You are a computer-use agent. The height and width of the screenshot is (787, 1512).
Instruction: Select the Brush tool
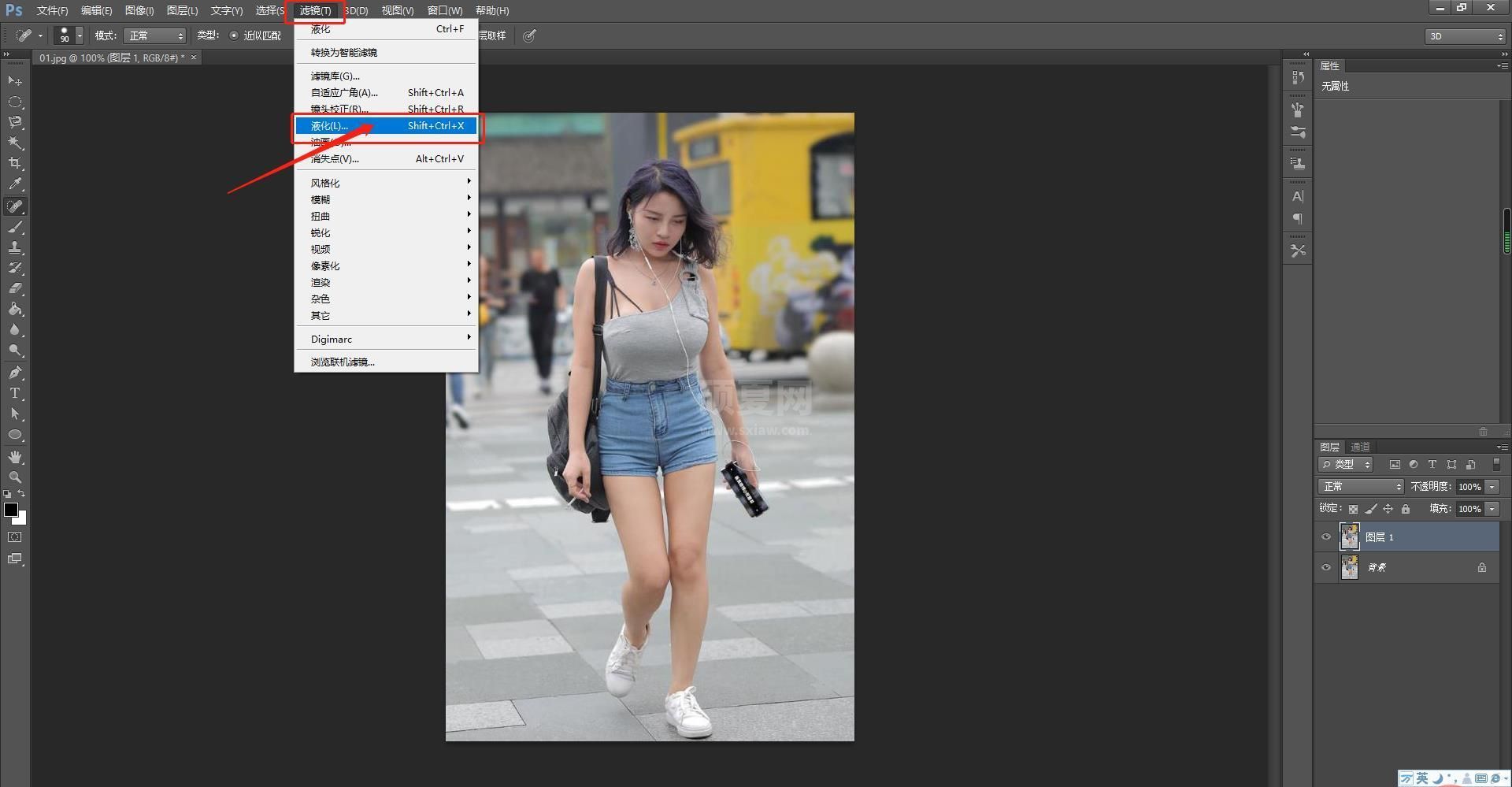[15, 227]
